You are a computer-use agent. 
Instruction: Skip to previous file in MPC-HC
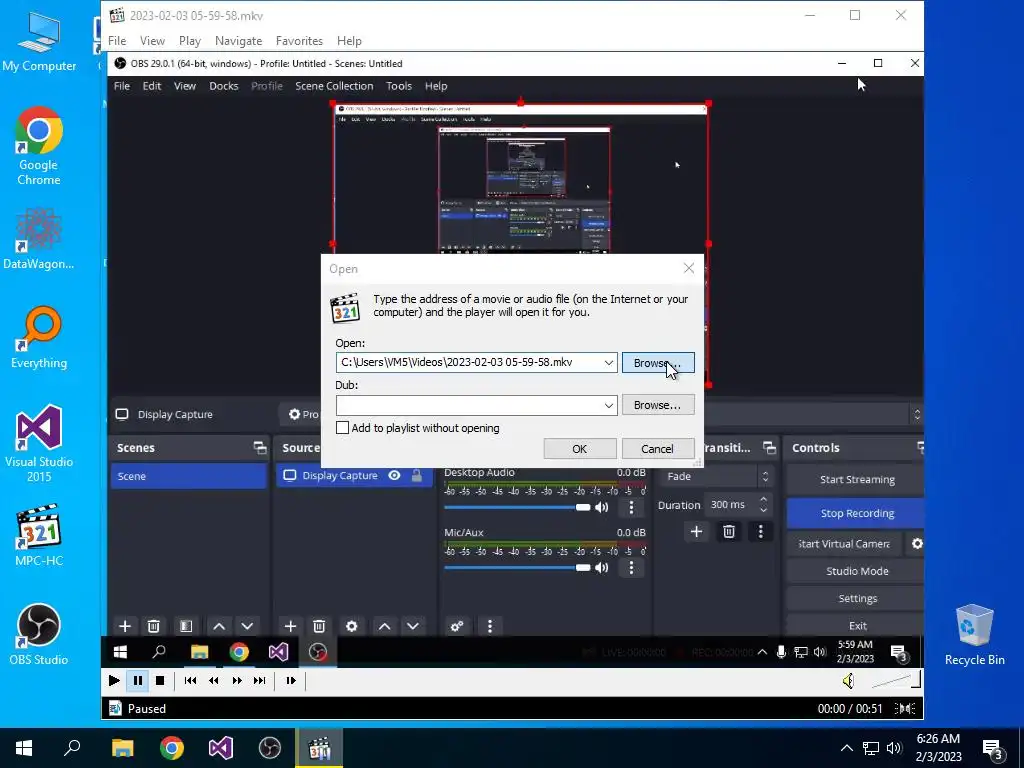pyautogui.click(x=190, y=680)
